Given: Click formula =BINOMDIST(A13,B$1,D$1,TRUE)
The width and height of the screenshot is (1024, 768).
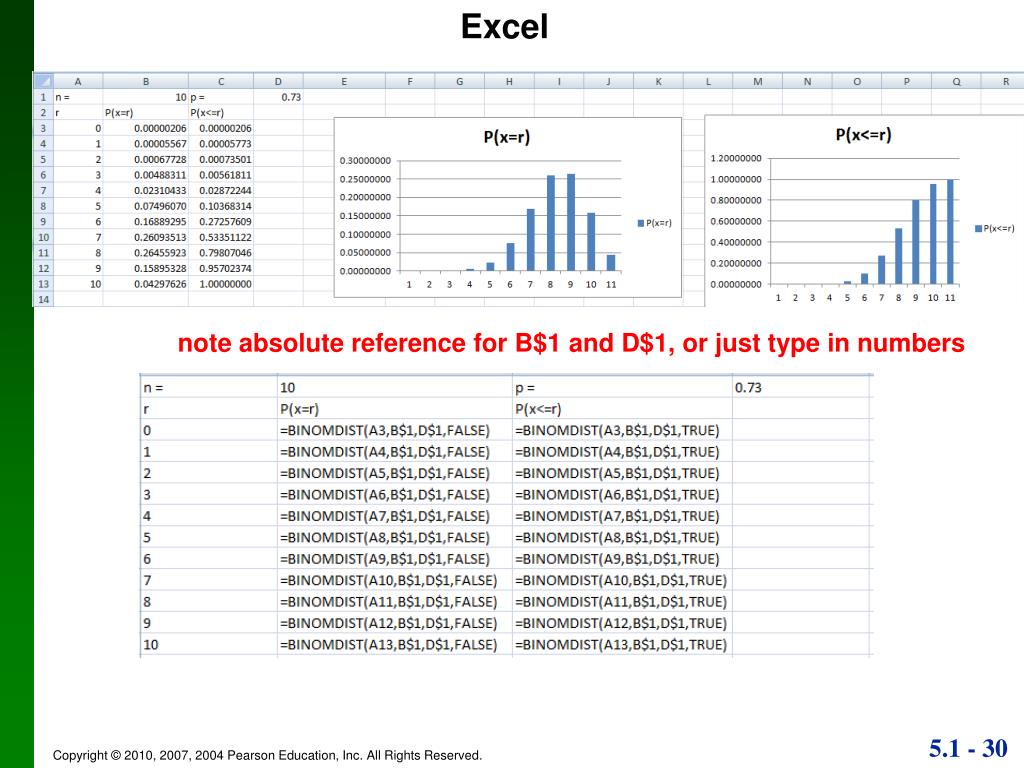Looking at the screenshot, I should click(x=621, y=645).
